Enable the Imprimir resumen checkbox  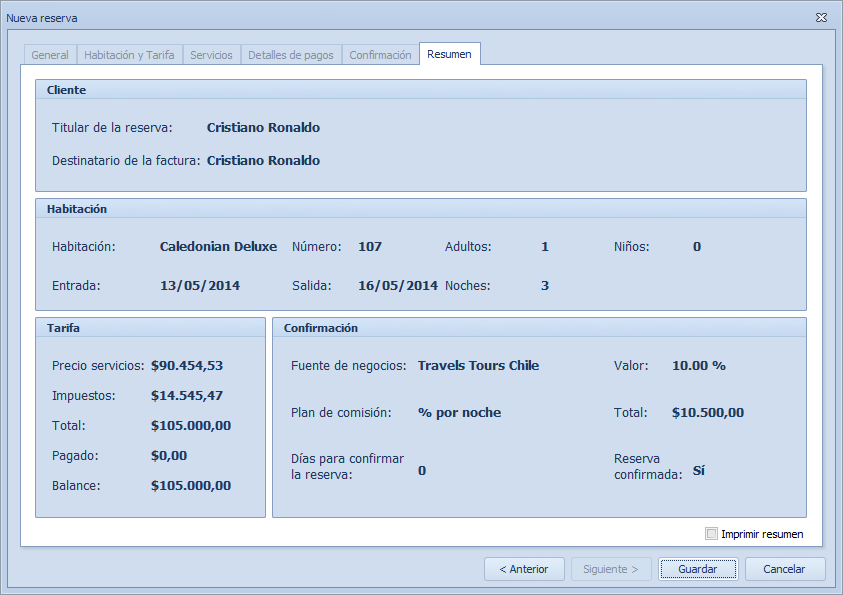pyautogui.click(x=711, y=534)
